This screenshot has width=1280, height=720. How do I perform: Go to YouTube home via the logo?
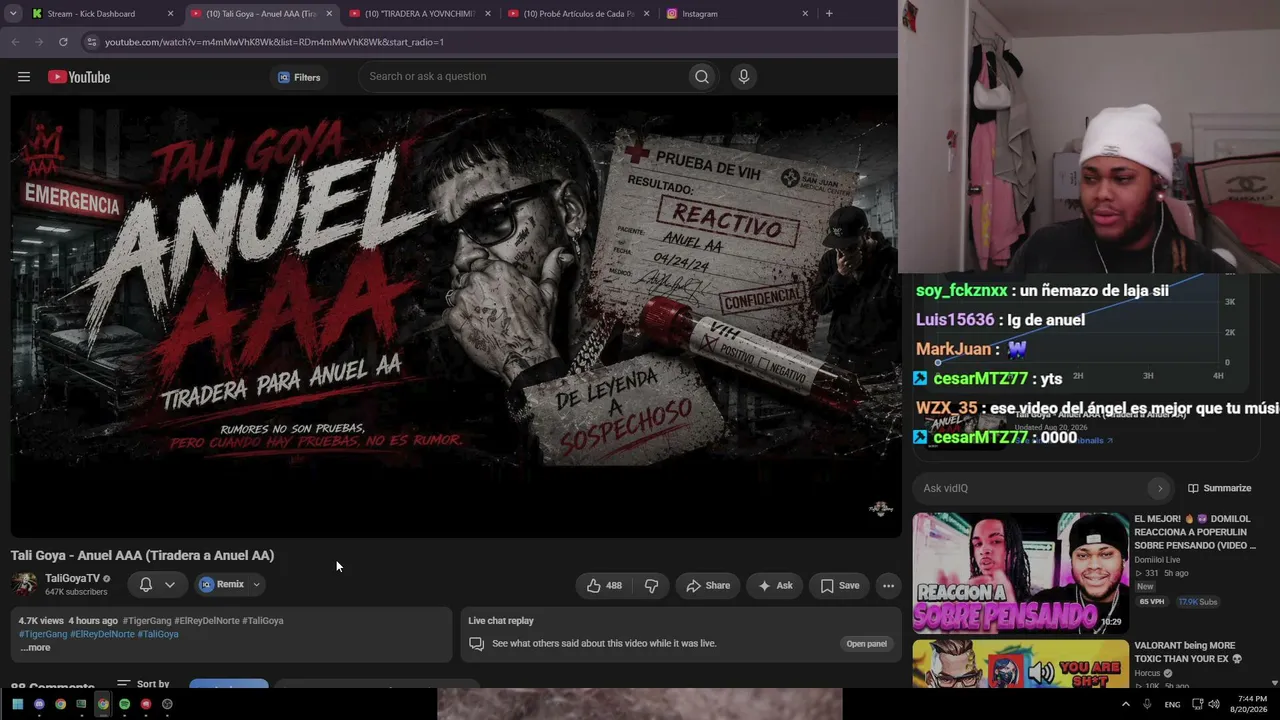(x=79, y=77)
